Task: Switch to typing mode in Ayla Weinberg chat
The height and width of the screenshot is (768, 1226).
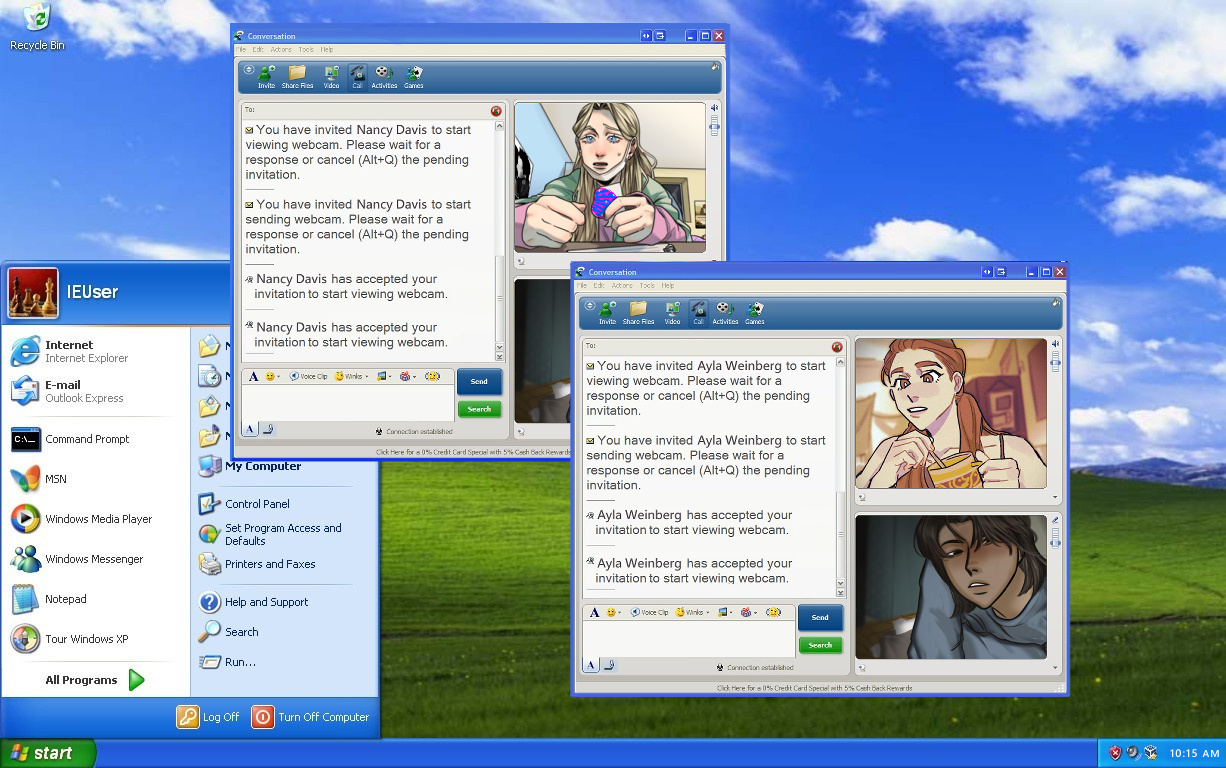Action: click(592, 665)
